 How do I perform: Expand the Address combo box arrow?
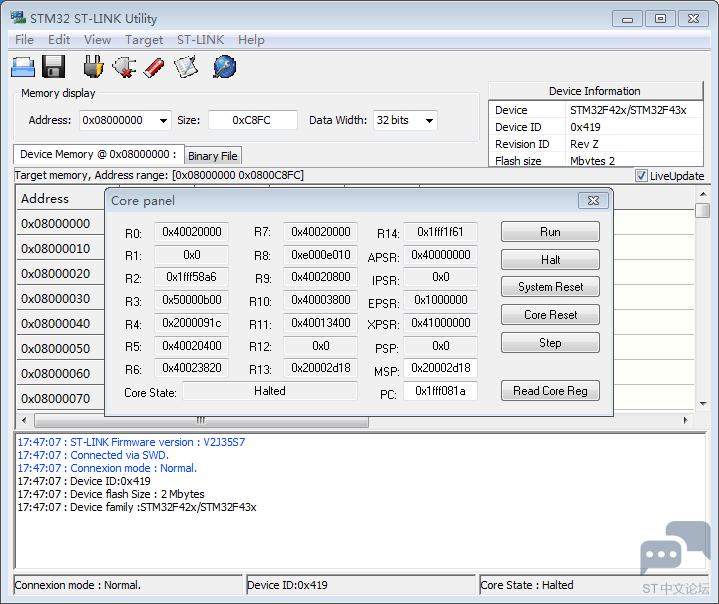163,121
